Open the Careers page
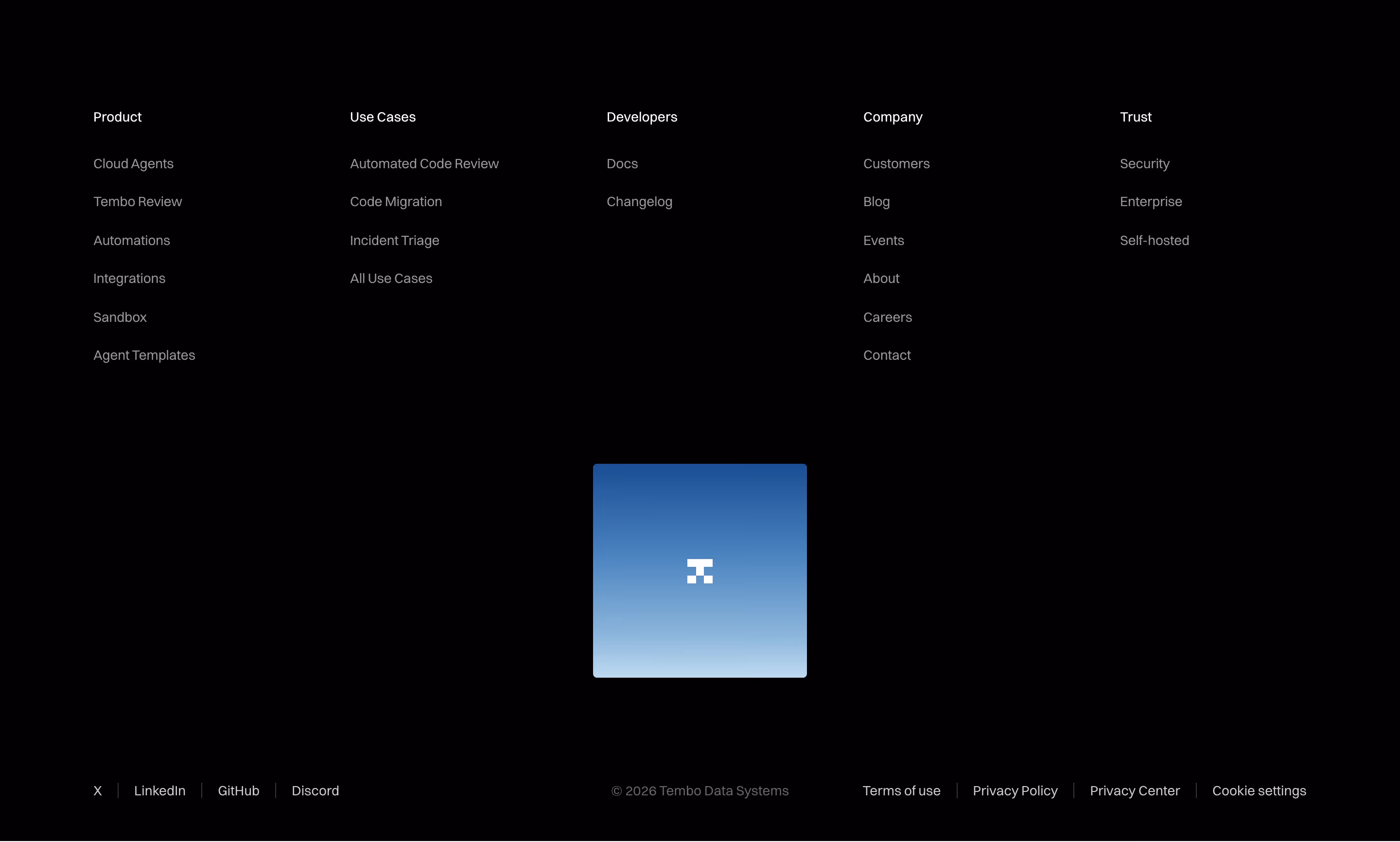1400x842 pixels. coord(887,317)
